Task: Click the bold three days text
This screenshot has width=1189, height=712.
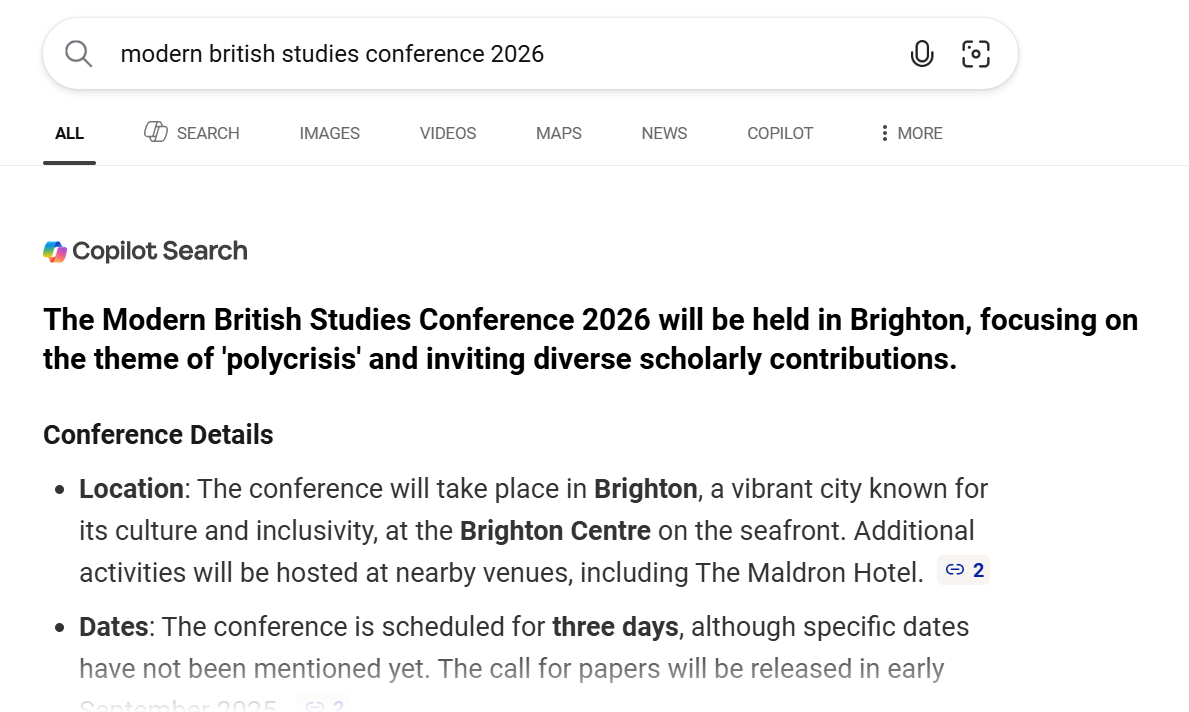Action: [615, 627]
